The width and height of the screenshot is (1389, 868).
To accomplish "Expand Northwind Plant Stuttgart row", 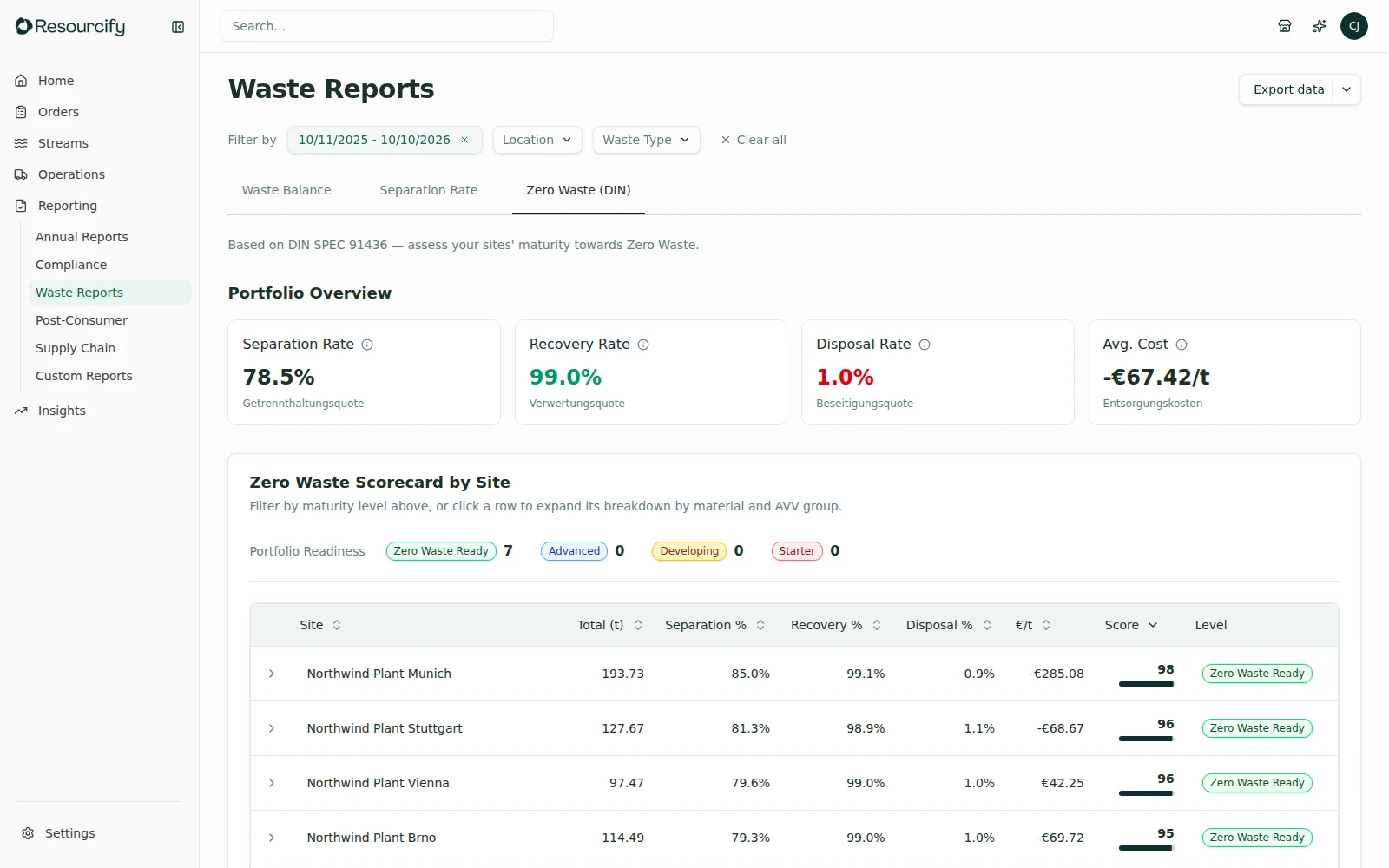I will [272, 728].
